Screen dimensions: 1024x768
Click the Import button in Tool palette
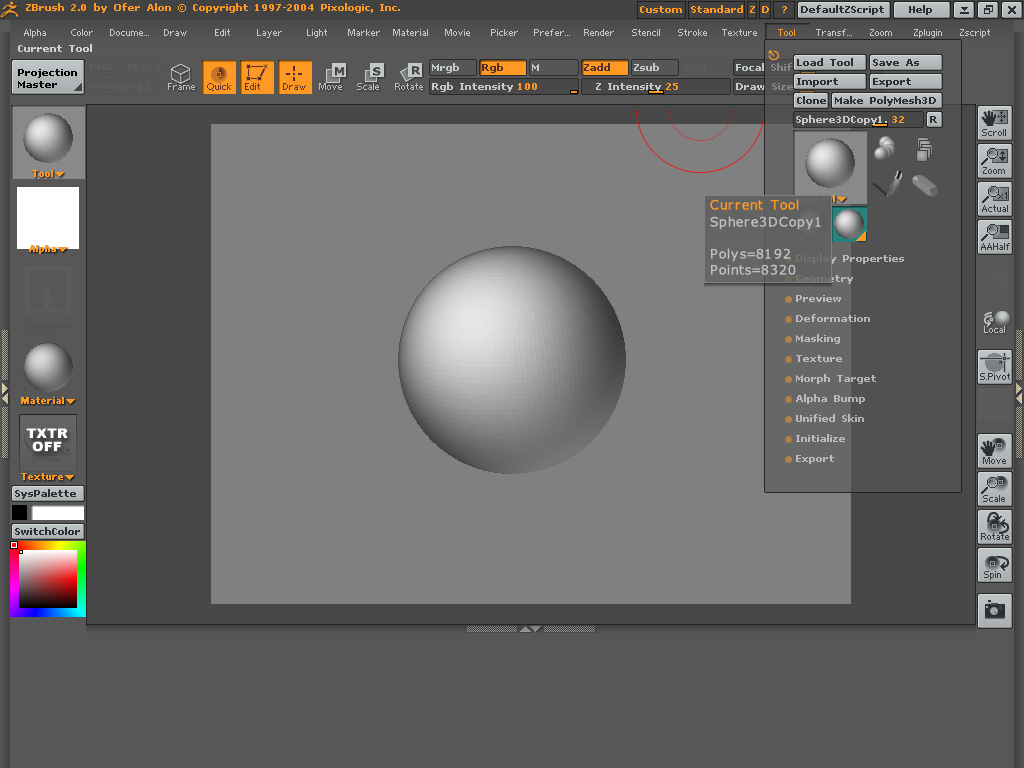coord(830,82)
